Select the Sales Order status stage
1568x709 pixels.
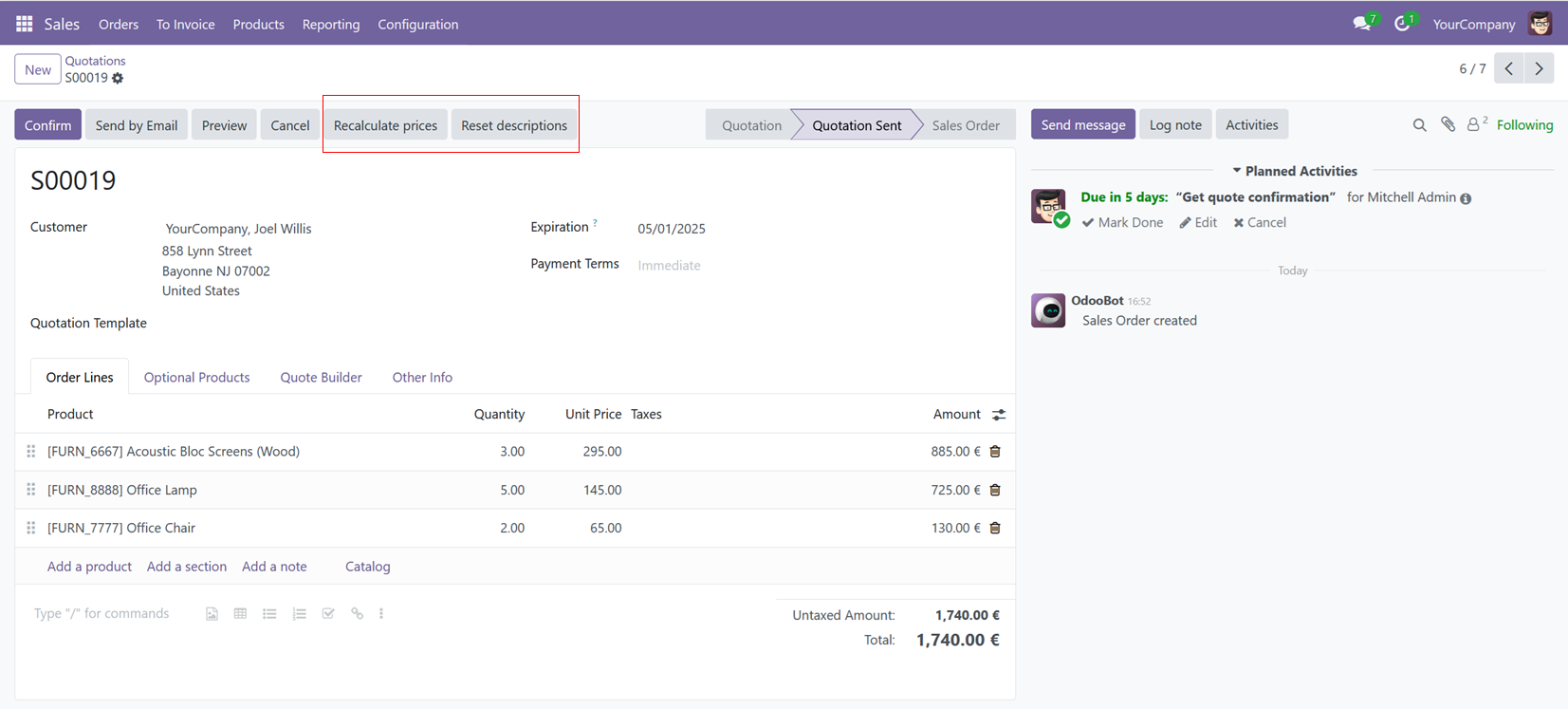click(965, 125)
